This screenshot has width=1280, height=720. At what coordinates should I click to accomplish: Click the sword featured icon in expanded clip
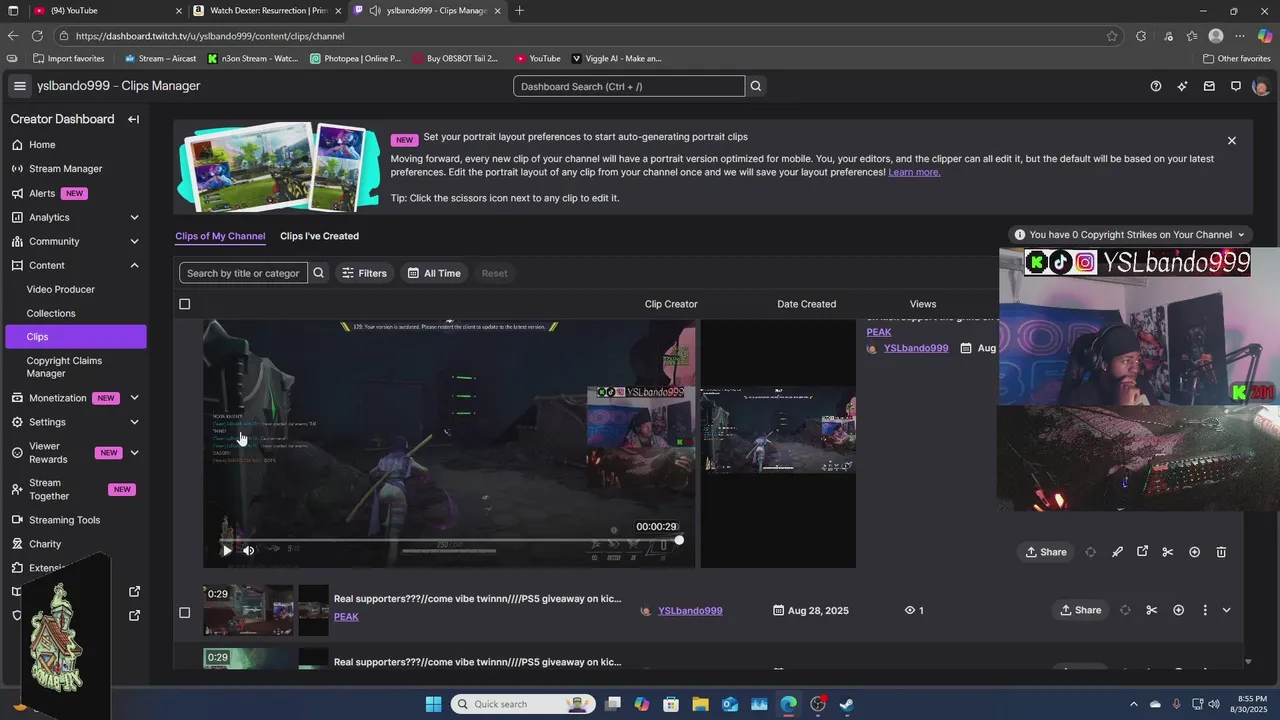click(x=1117, y=552)
